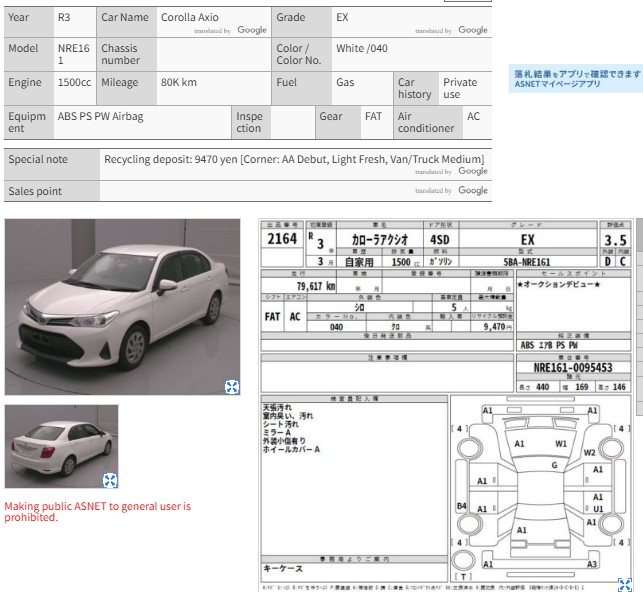This screenshot has height=592, width=643.
Task: Click Google link in Grade cell
Action: (473, 30)
